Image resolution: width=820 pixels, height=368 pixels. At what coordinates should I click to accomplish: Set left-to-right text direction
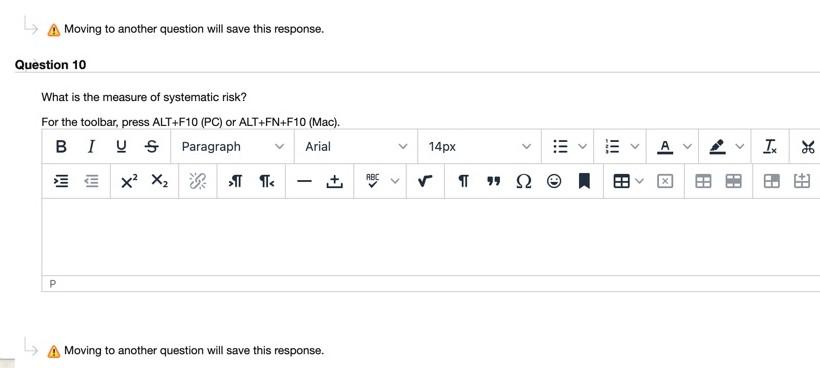(x=235, y=181)
